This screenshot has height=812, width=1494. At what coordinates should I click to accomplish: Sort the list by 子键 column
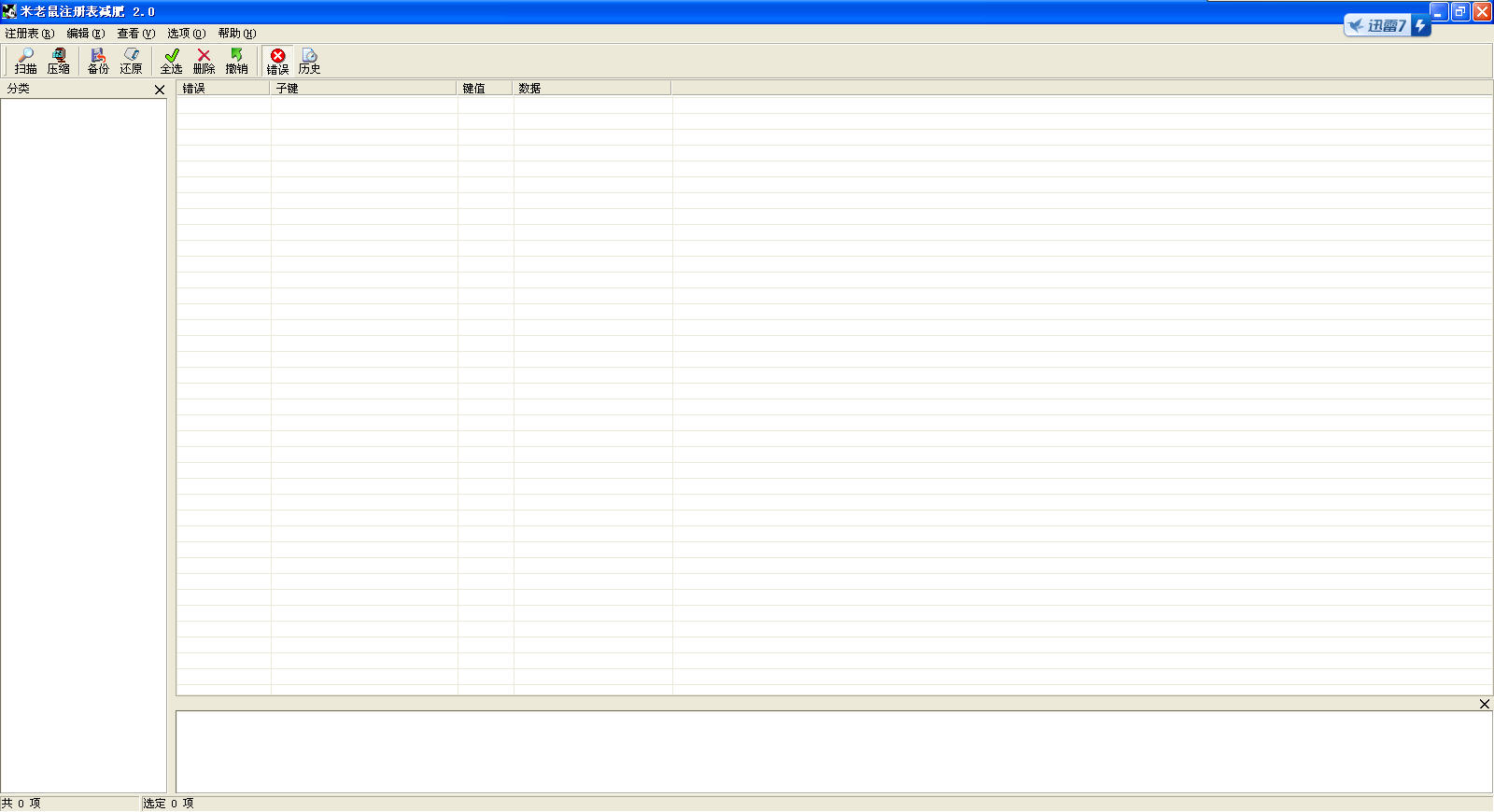[x=363, y=88]
